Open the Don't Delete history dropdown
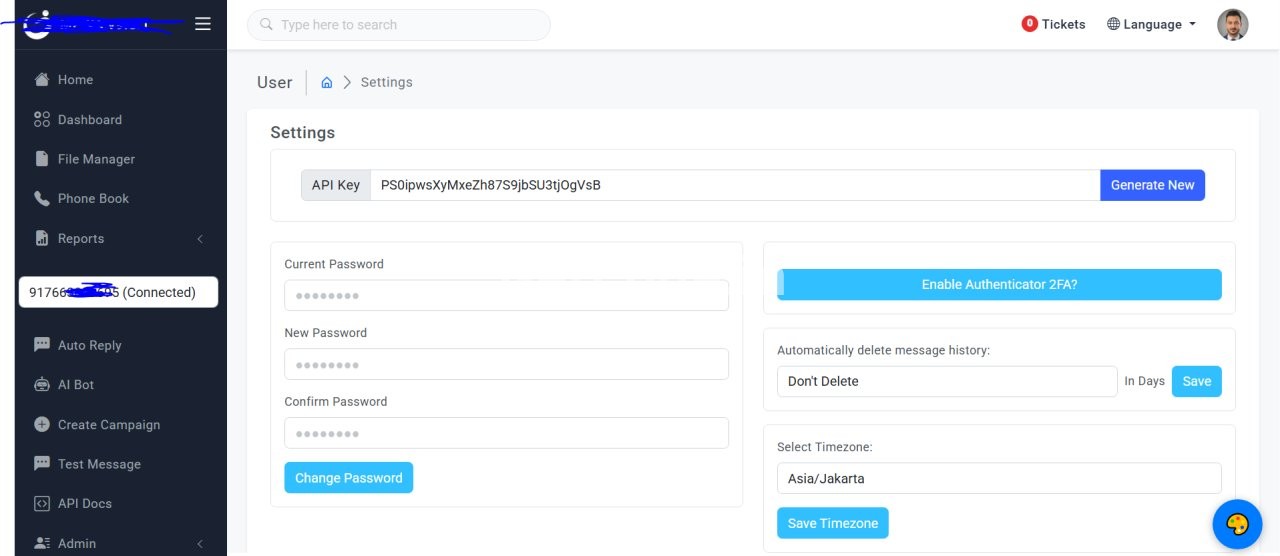This screenshot has height=556, width=1280. tap(947, 381)
